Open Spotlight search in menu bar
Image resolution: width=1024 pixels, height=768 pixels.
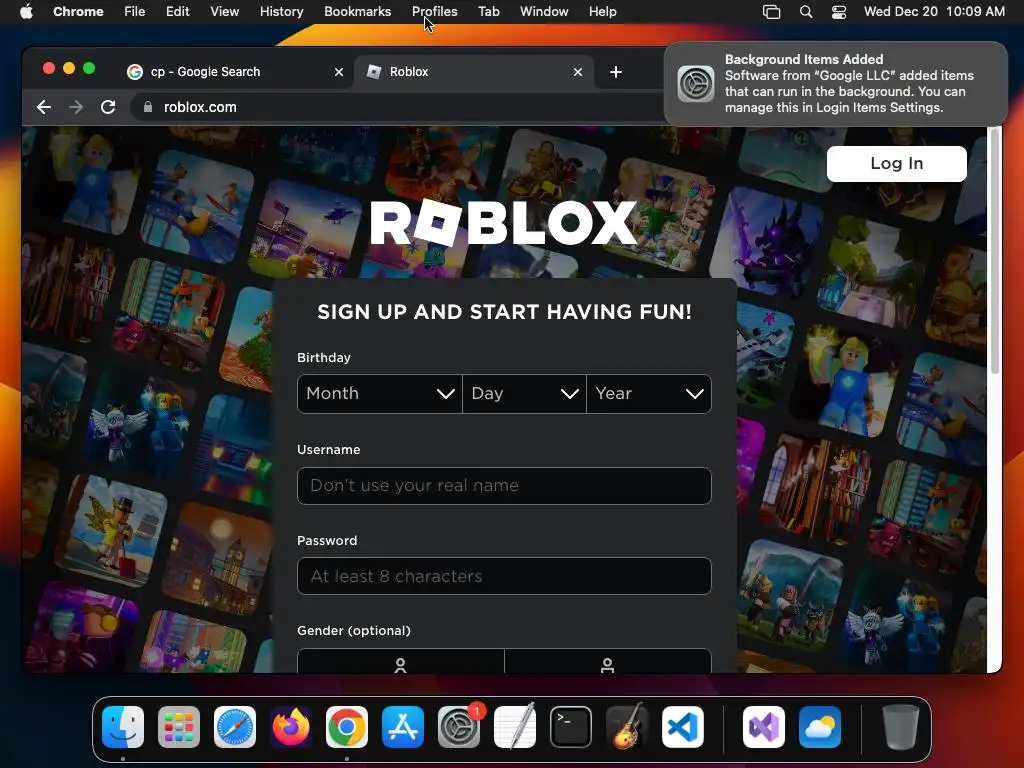coord(806,12)
